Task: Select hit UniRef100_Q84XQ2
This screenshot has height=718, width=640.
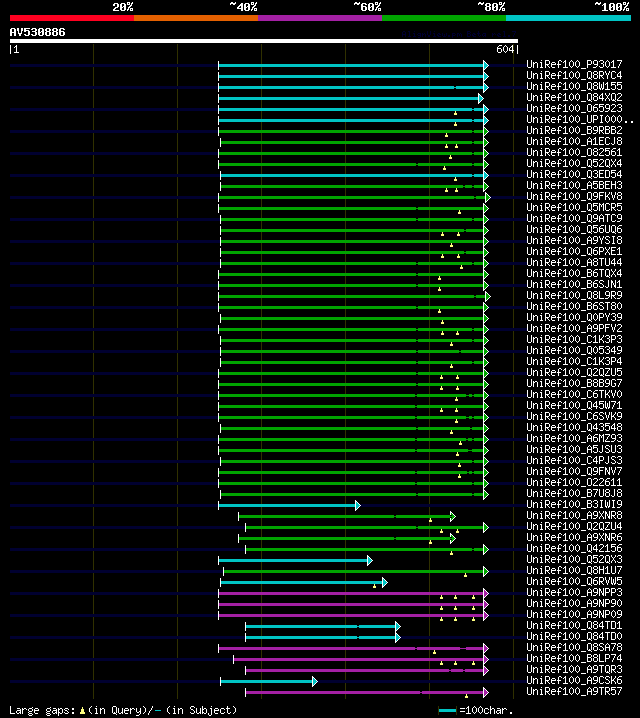Action: 574,97
